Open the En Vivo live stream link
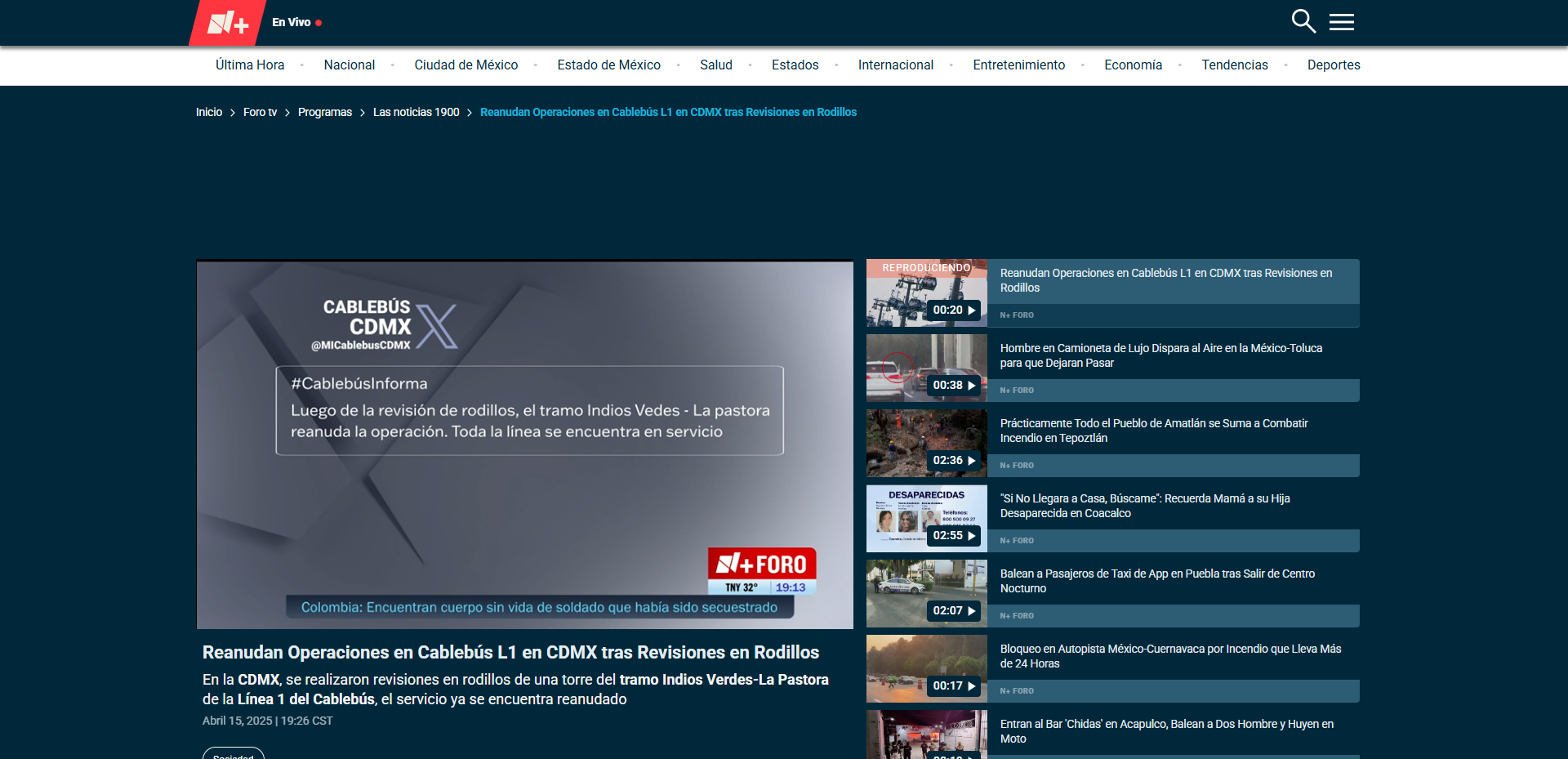Image resolution: width=1568 pixels, height=759 pixels. coord(297,22)
